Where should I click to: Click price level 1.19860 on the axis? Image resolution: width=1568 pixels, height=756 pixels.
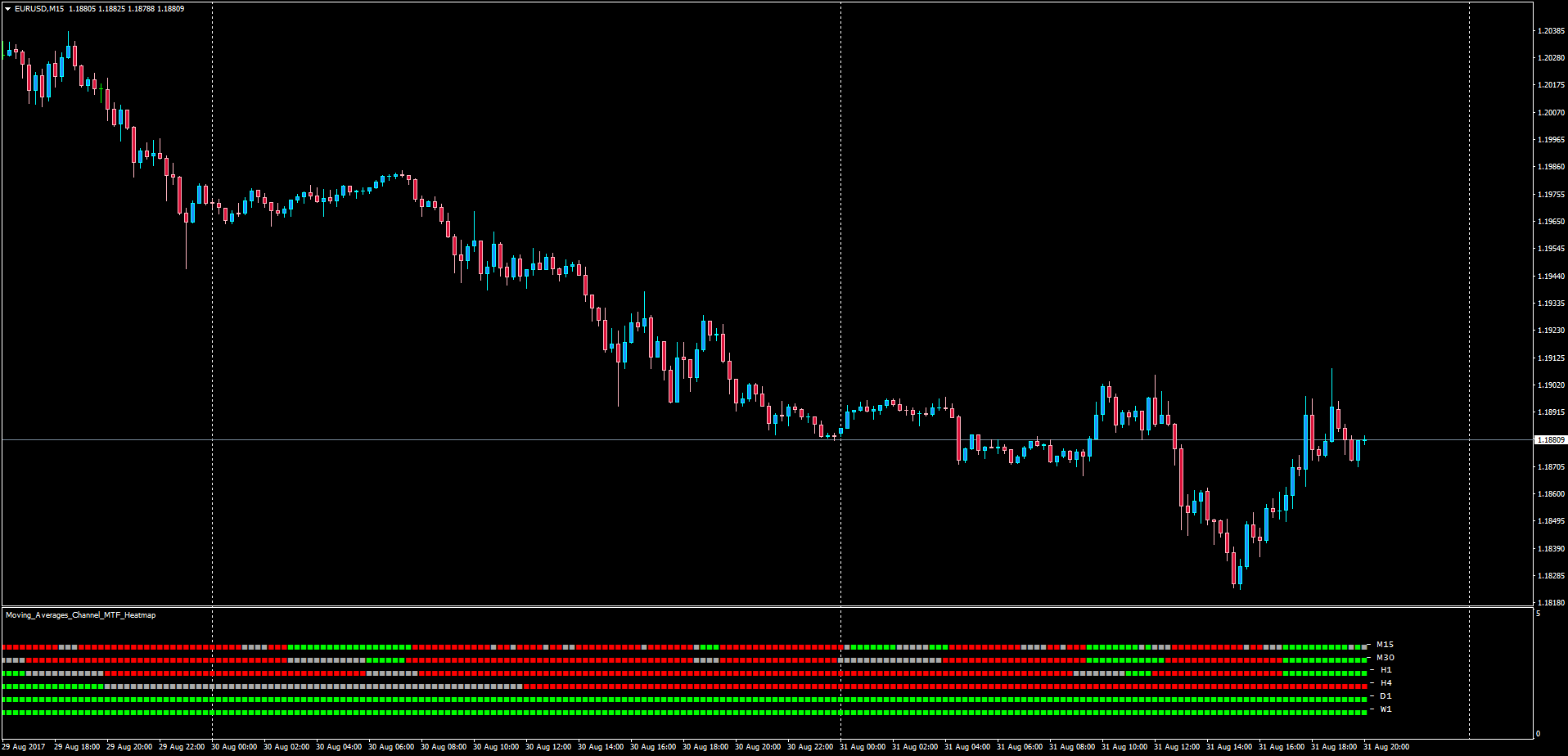pyautogui.click(x=1552, y=167)
